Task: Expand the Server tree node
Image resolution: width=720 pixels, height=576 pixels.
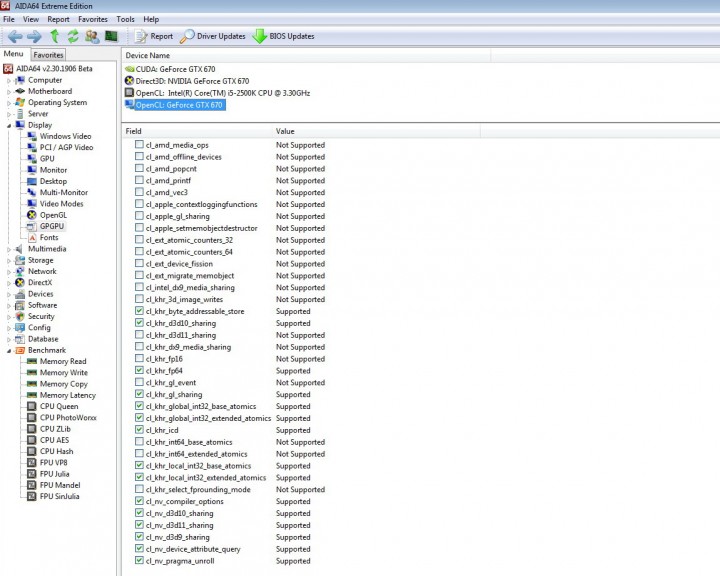Action: pos(9,114)
